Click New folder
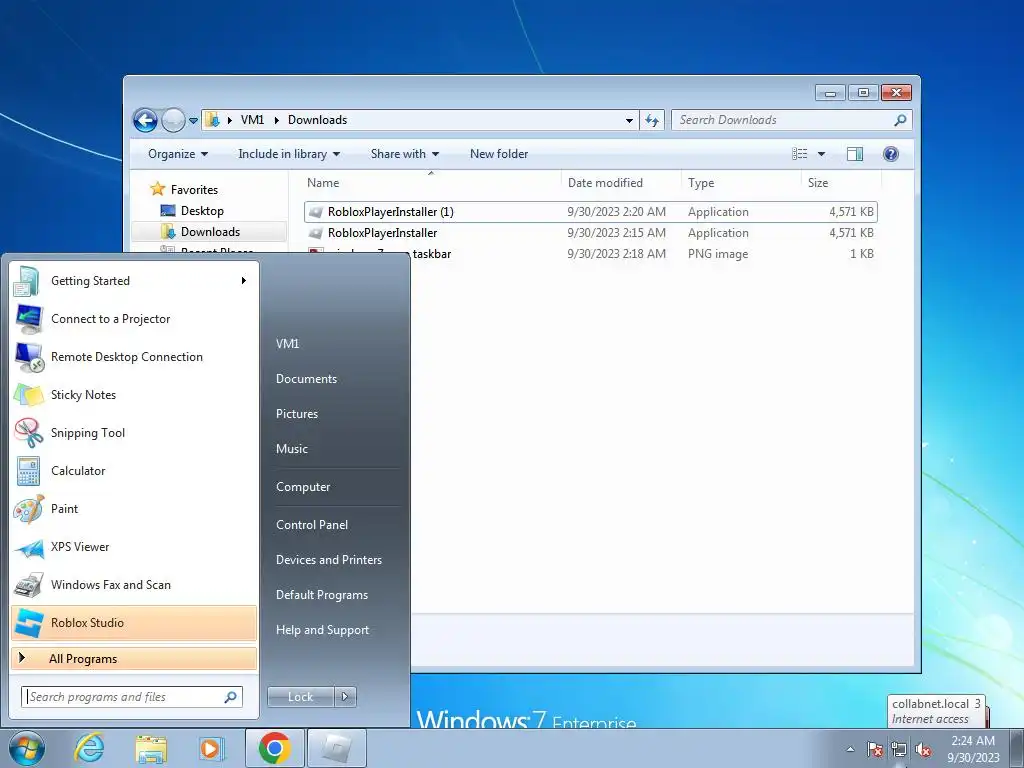 click(499, 154)
